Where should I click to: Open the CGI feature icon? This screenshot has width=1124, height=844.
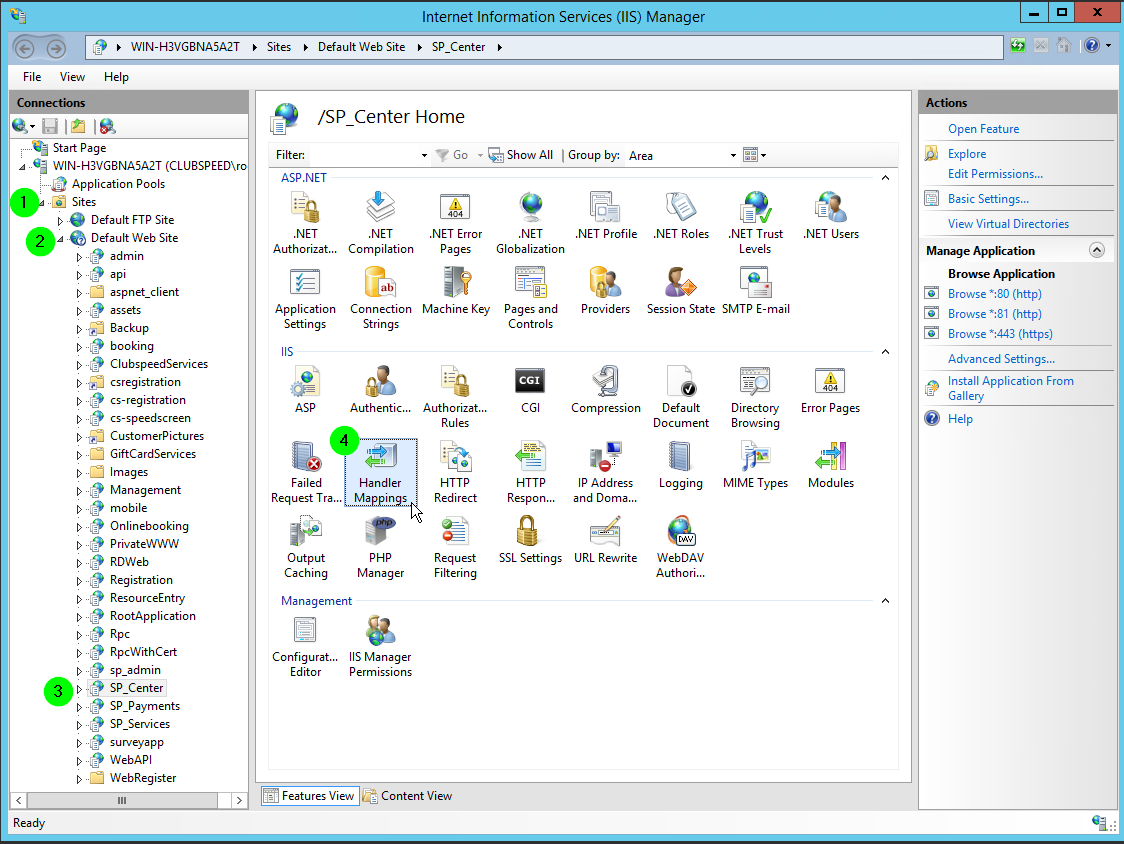pos(530,390)
